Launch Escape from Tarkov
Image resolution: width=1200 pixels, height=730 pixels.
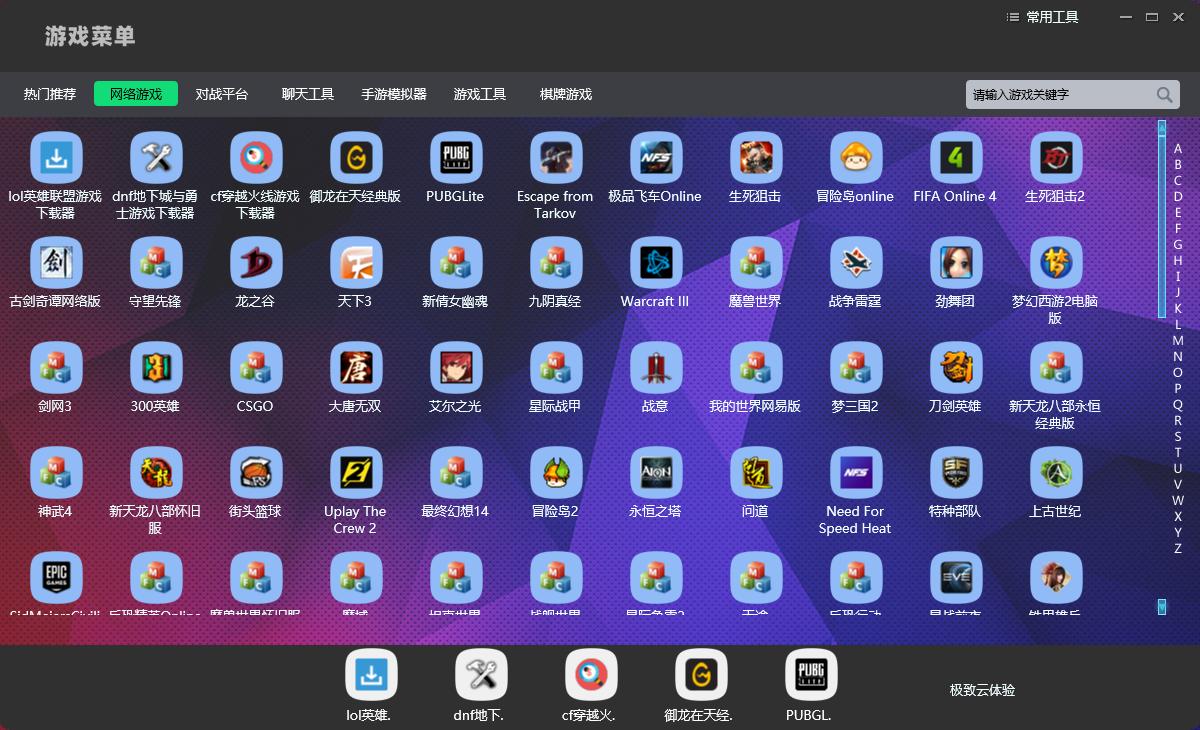click(556, 158)
